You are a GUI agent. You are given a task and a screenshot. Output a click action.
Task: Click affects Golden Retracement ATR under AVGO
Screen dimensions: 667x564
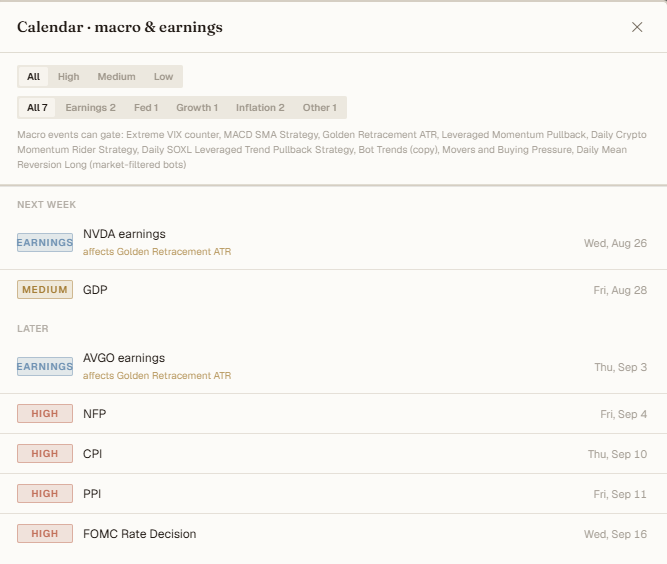157,376
